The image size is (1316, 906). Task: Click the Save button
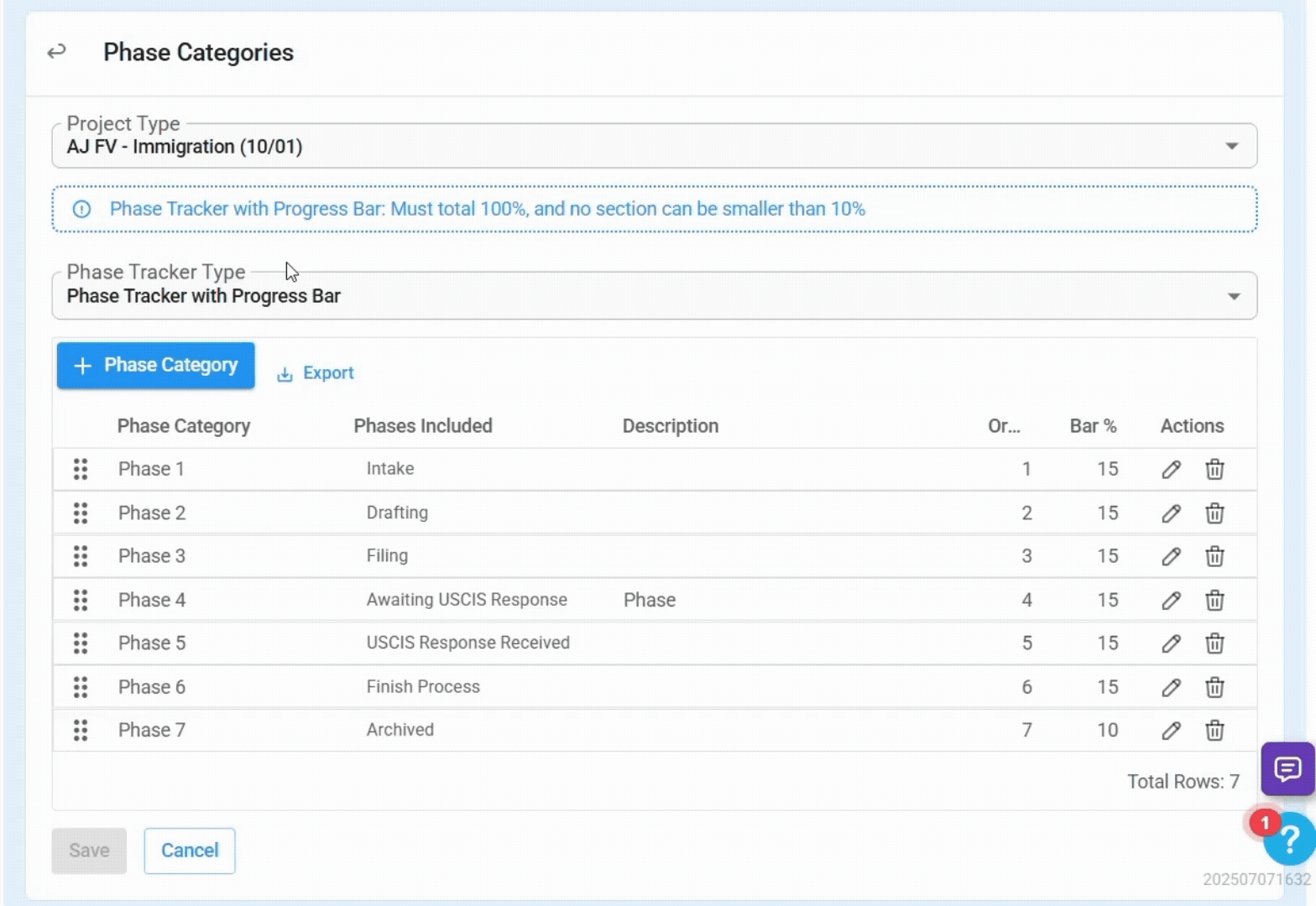click(89, 851)
